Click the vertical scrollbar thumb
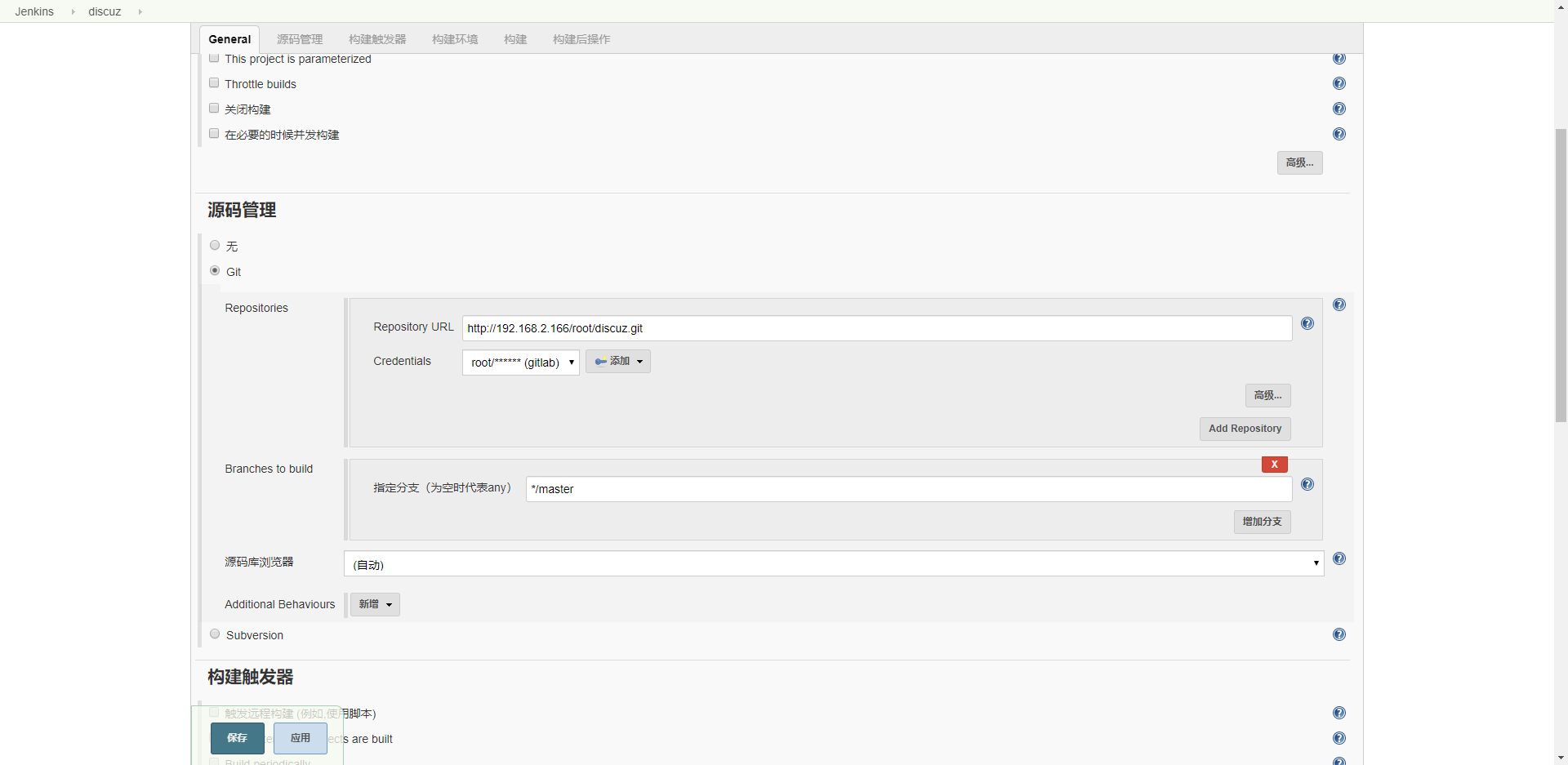The image size is (1568, 765). tap(1561, 275)
